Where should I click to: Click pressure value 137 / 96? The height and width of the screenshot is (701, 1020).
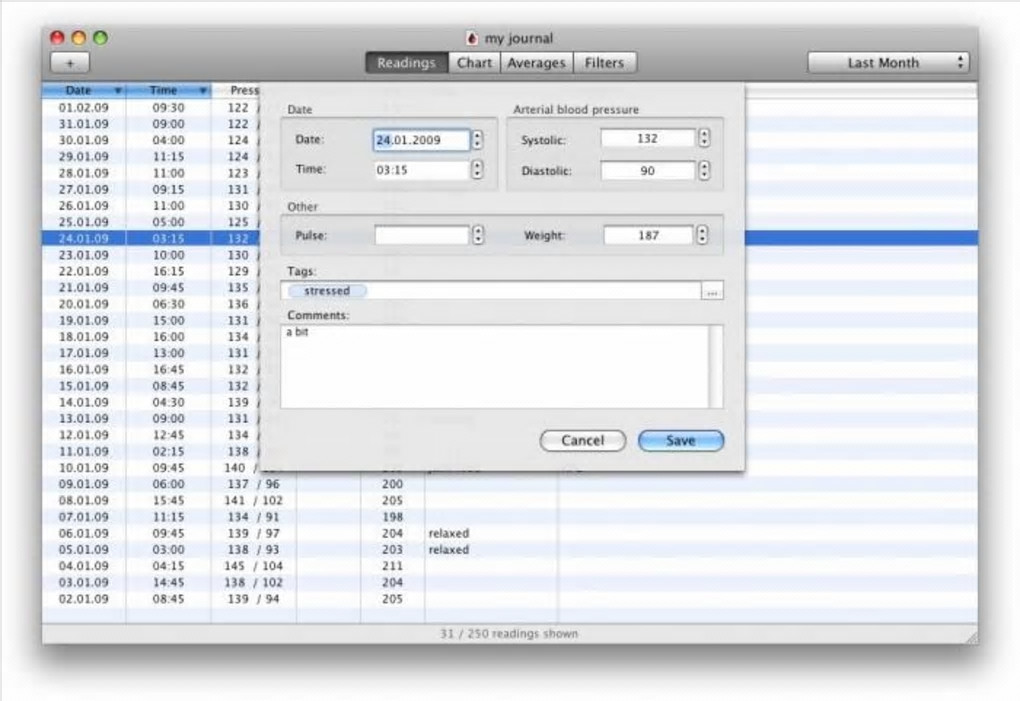[254, 484]
